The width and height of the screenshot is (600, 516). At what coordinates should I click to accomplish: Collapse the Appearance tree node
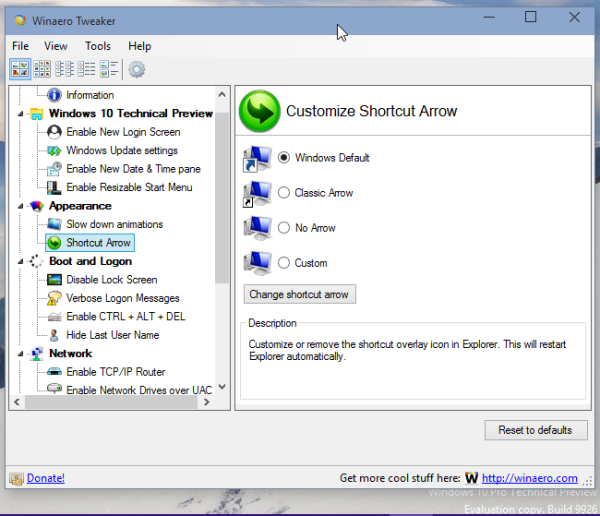pyautogui.click(x=21, y=206)
